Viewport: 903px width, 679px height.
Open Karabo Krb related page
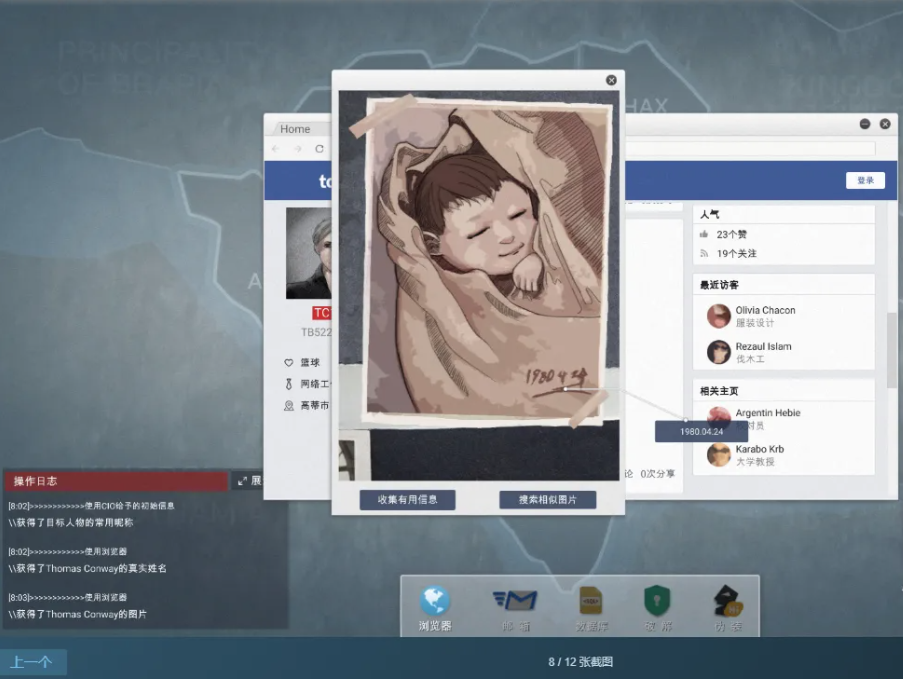[x=760, y=449]
